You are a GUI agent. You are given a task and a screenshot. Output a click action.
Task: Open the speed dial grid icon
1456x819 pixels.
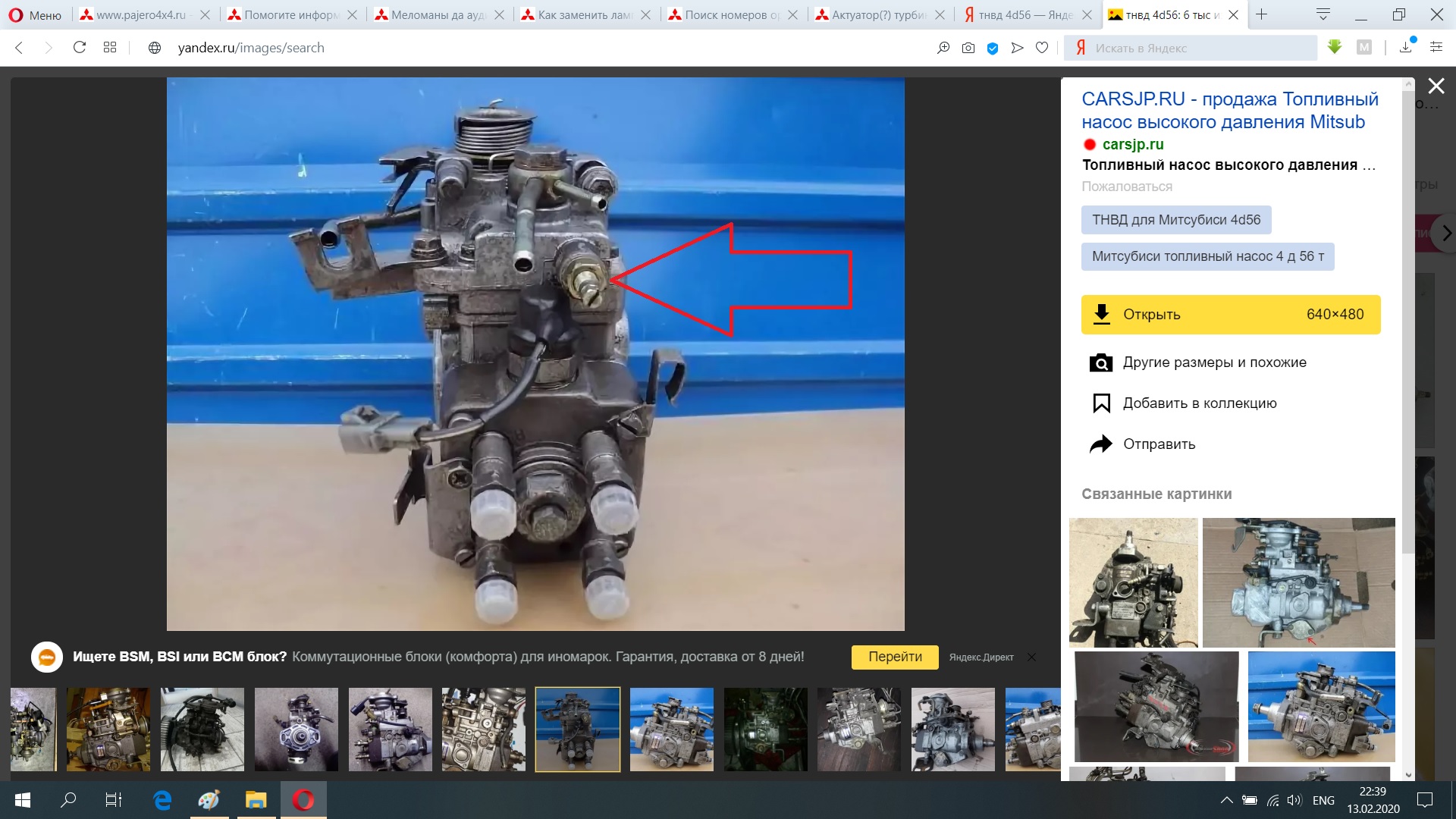[x=110, y=48]
